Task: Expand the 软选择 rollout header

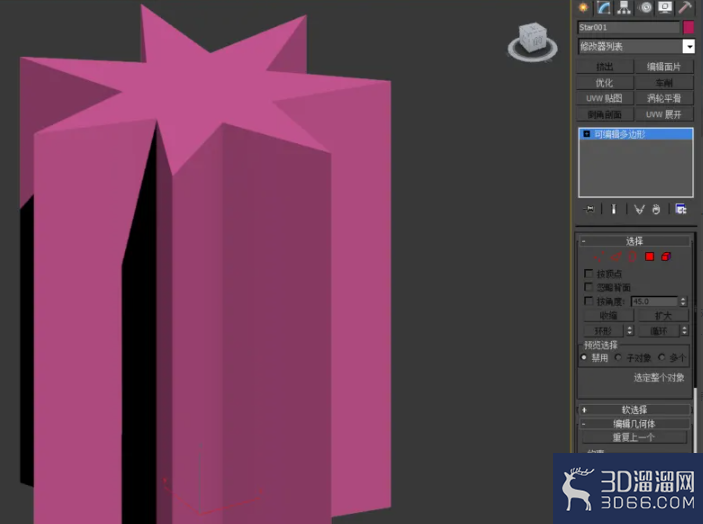Action: pos(634,410)
